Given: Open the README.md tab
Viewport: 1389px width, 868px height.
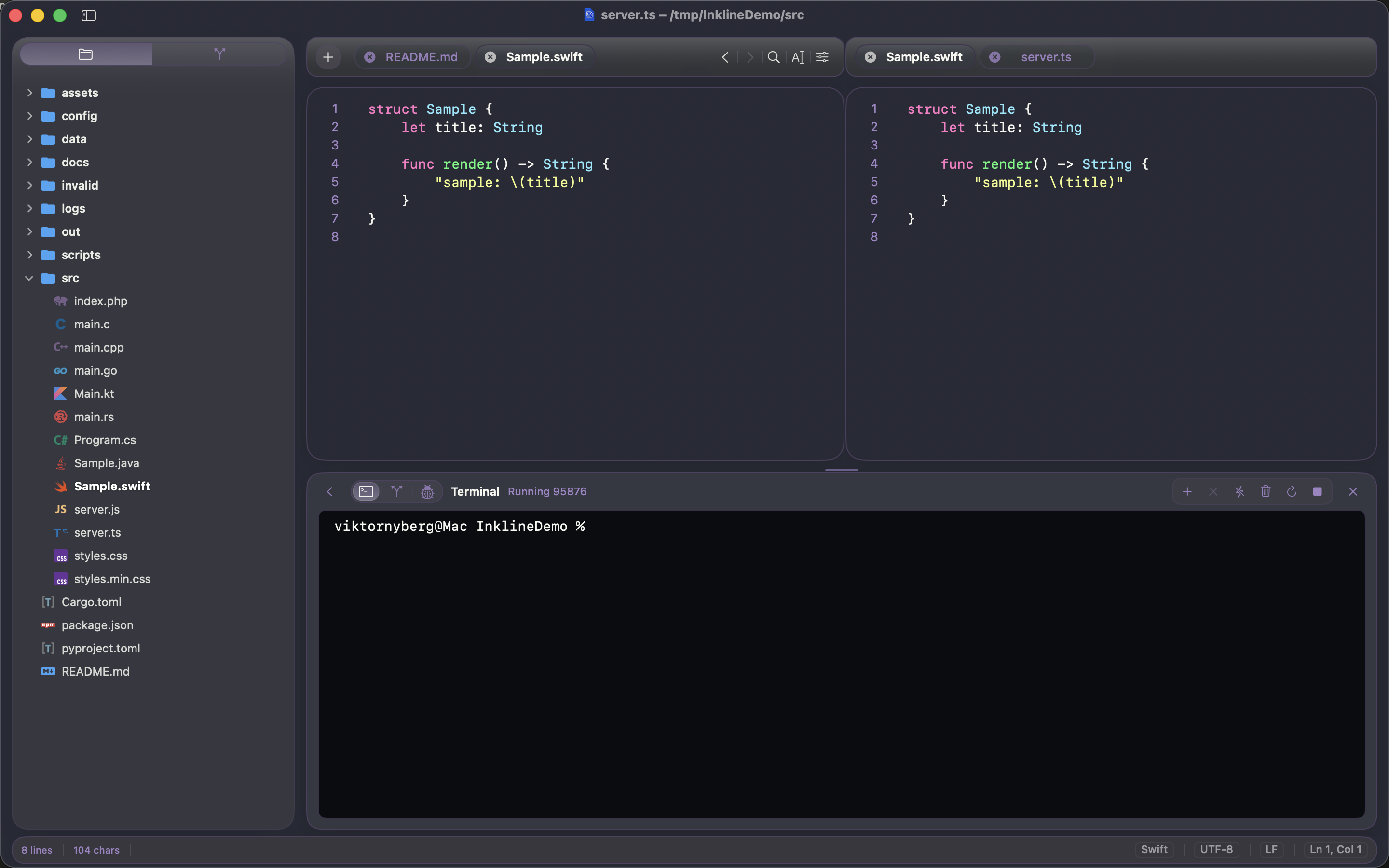Looking at the screenshot, I should (x=422, y=57).
